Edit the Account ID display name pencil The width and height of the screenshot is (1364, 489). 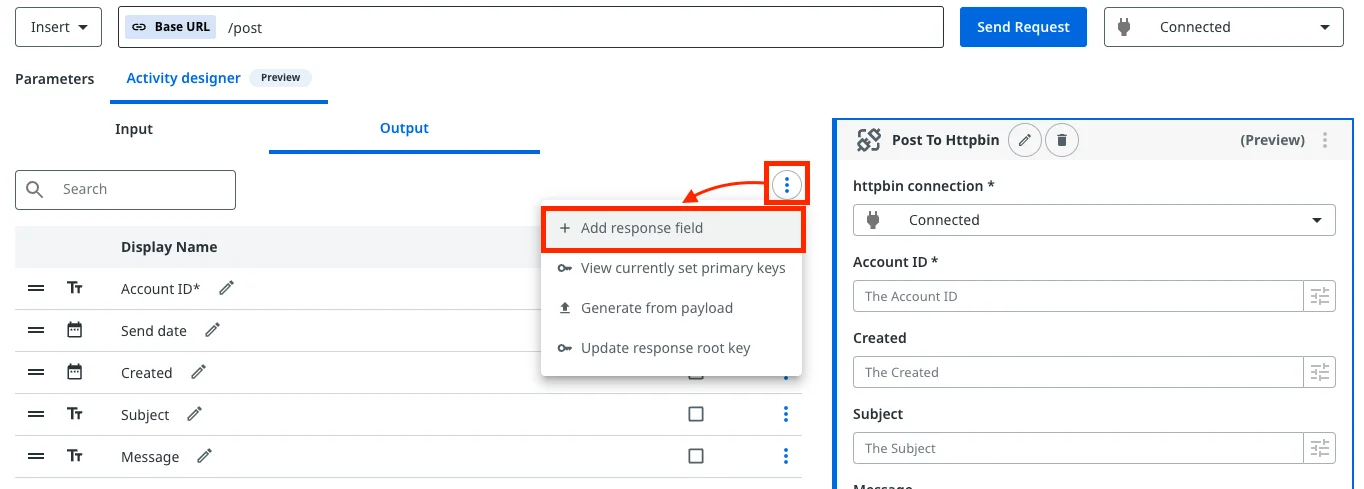[x=227, y=288]
